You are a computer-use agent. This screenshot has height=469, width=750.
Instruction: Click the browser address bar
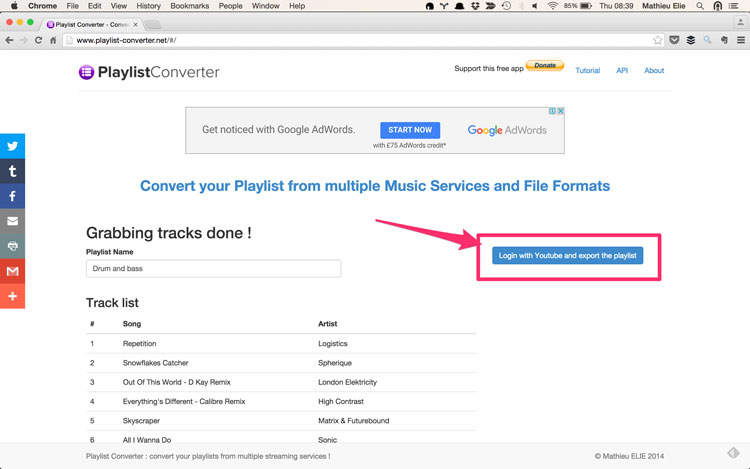(x=364, y=40)
